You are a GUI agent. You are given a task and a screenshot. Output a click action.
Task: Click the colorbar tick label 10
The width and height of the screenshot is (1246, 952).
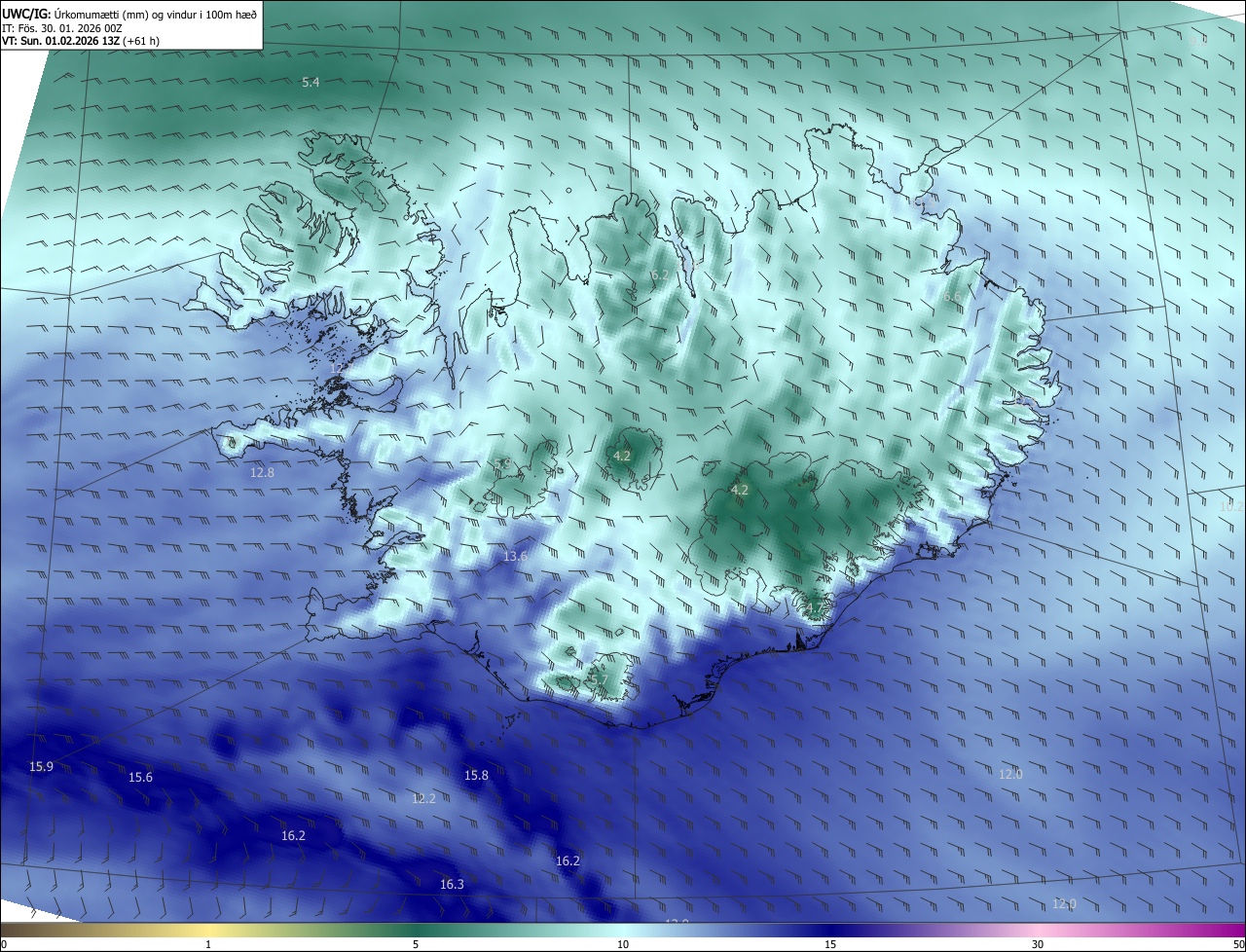click(623, 944)
